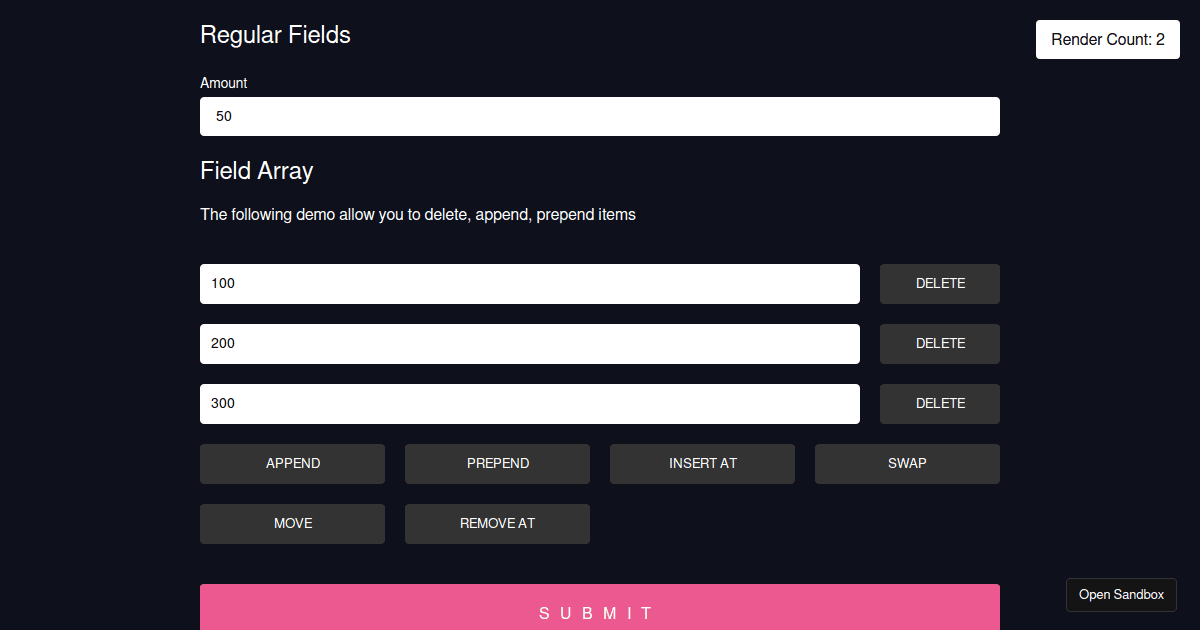Click the Amount input field containing 50
The width and height of the screenshot is (1200, 630).
click(600, 116)
